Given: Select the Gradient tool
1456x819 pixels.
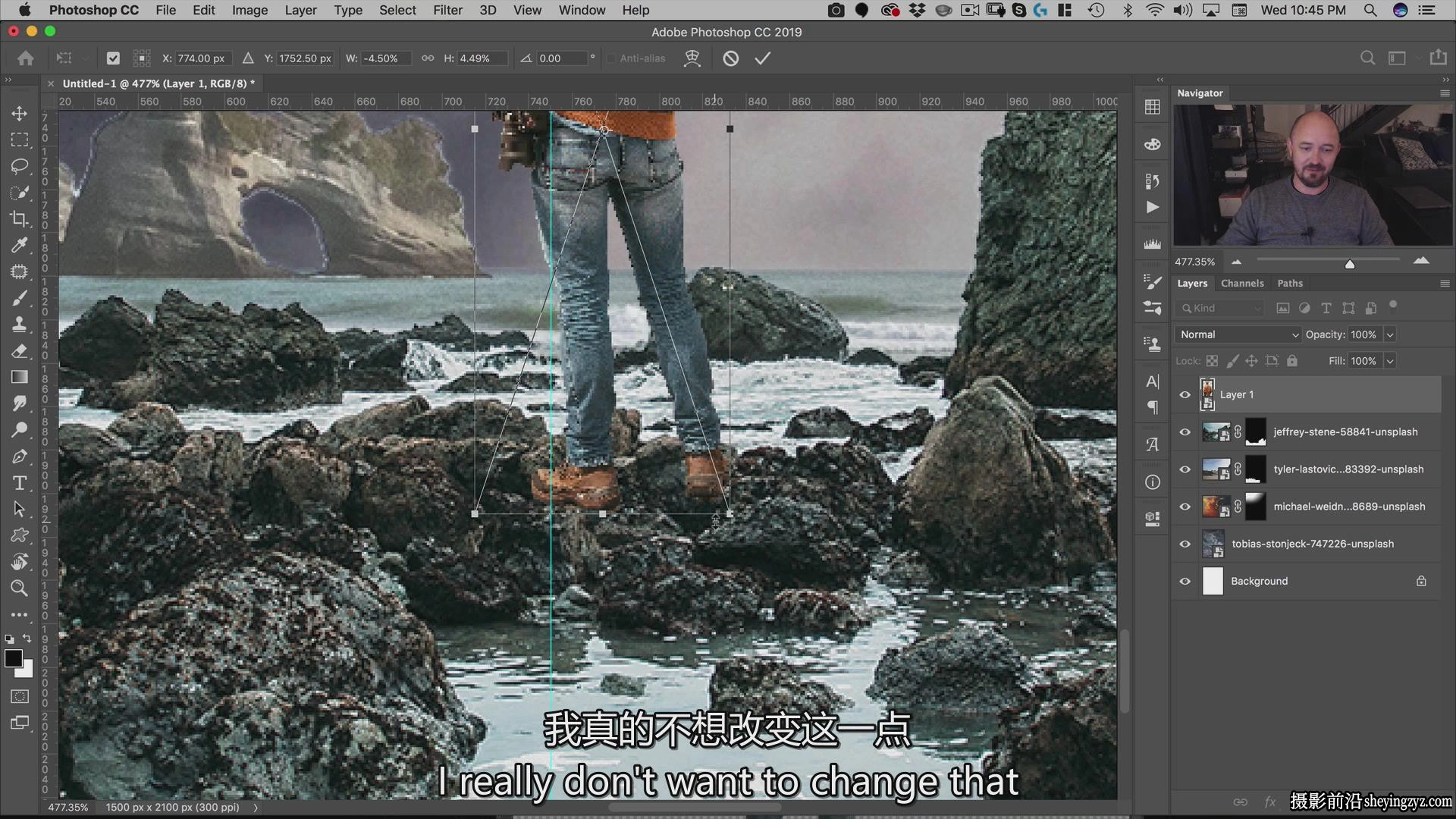Looking at the screenshot, I should (x=19, y=377).
